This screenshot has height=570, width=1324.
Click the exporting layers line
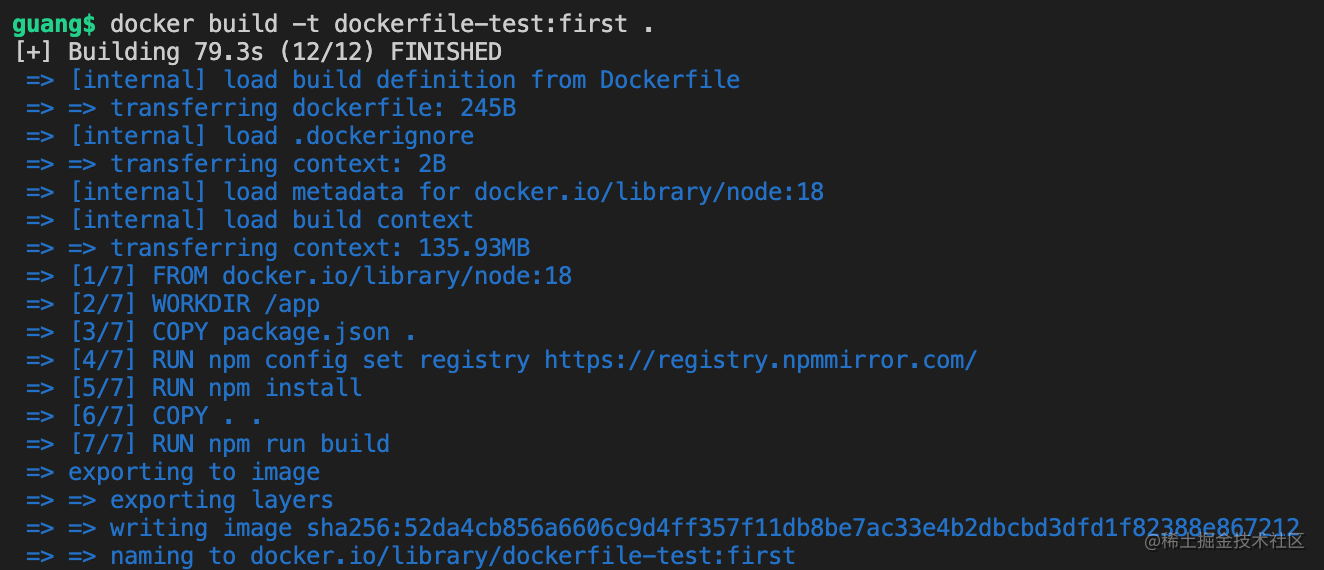click(x=180, y=500)
